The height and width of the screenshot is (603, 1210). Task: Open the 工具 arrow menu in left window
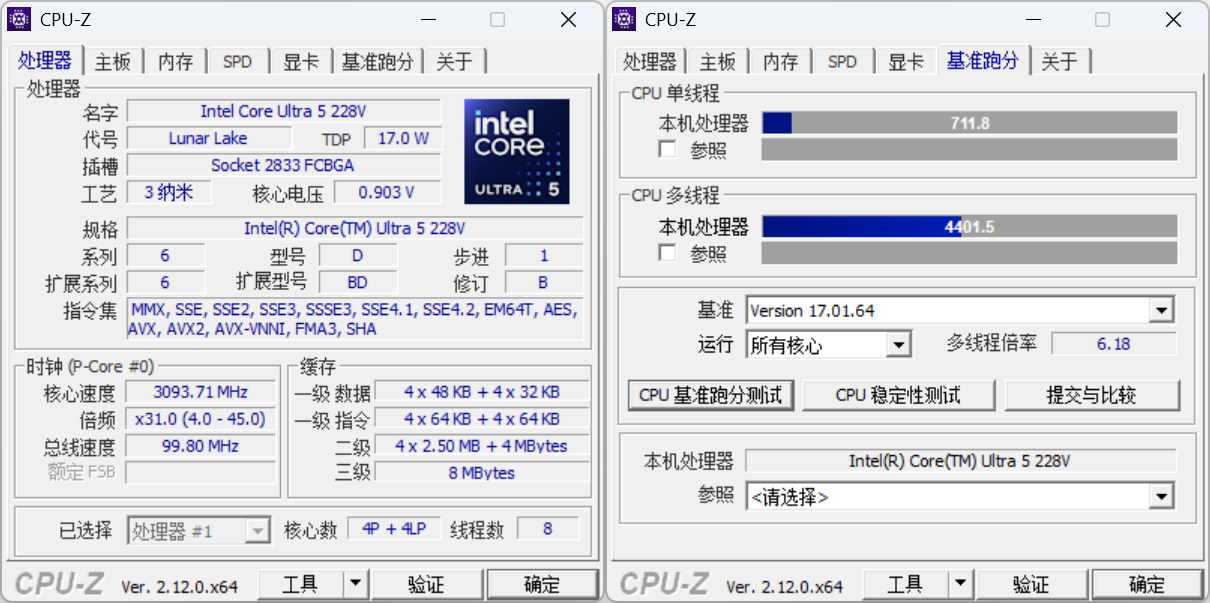[x=355, y=584]
